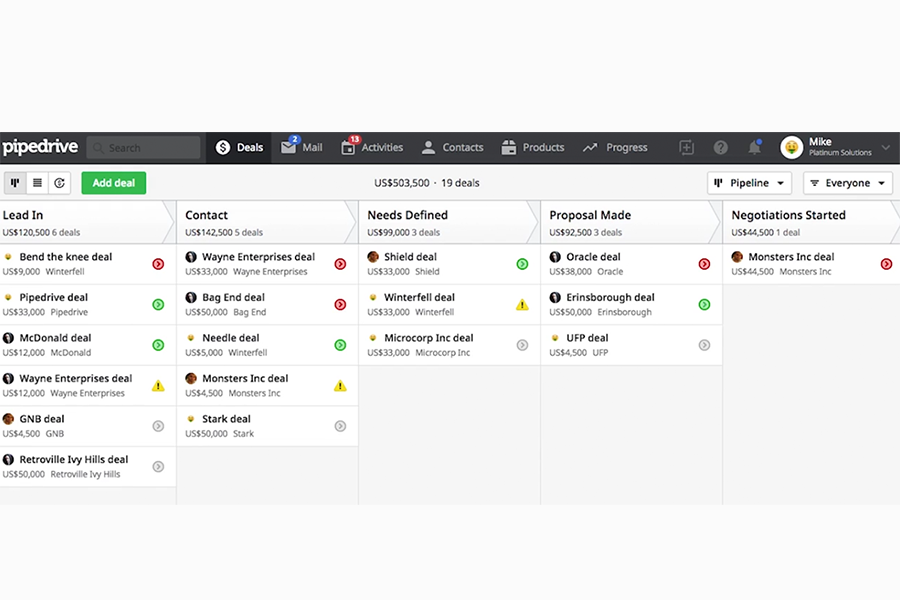Select the Needs Defined stage header
Viewport: 900px width, 600px height.
(449, 222)
